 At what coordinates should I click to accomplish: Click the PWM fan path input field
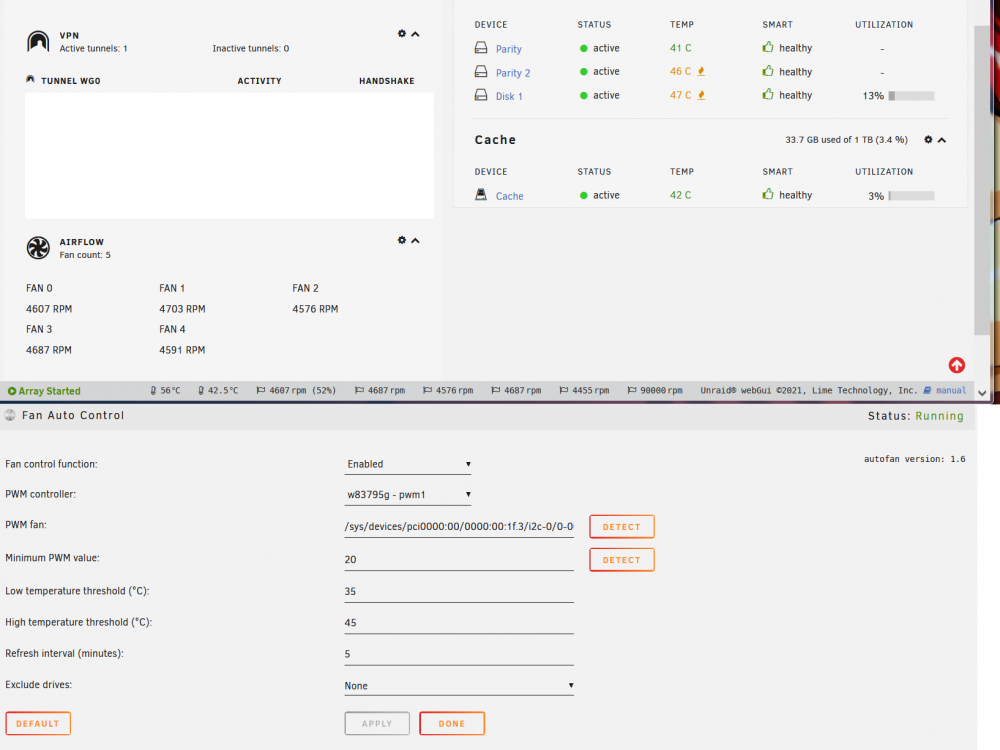[459, 527]
